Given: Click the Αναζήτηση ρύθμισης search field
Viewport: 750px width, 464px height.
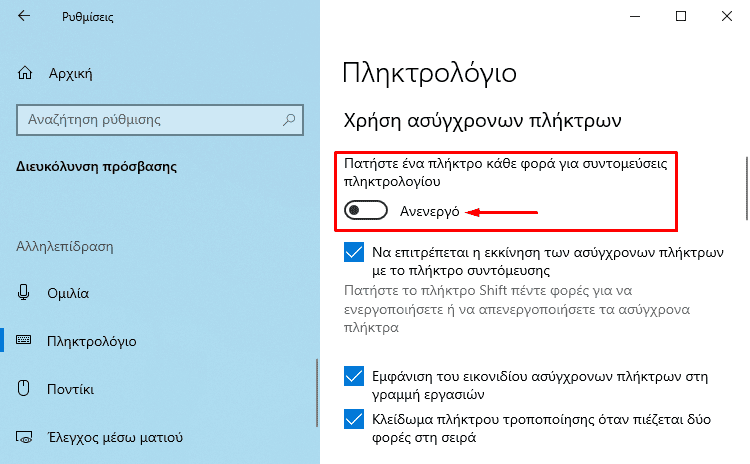Looking at the screenshot, I should tap(160, 120).
